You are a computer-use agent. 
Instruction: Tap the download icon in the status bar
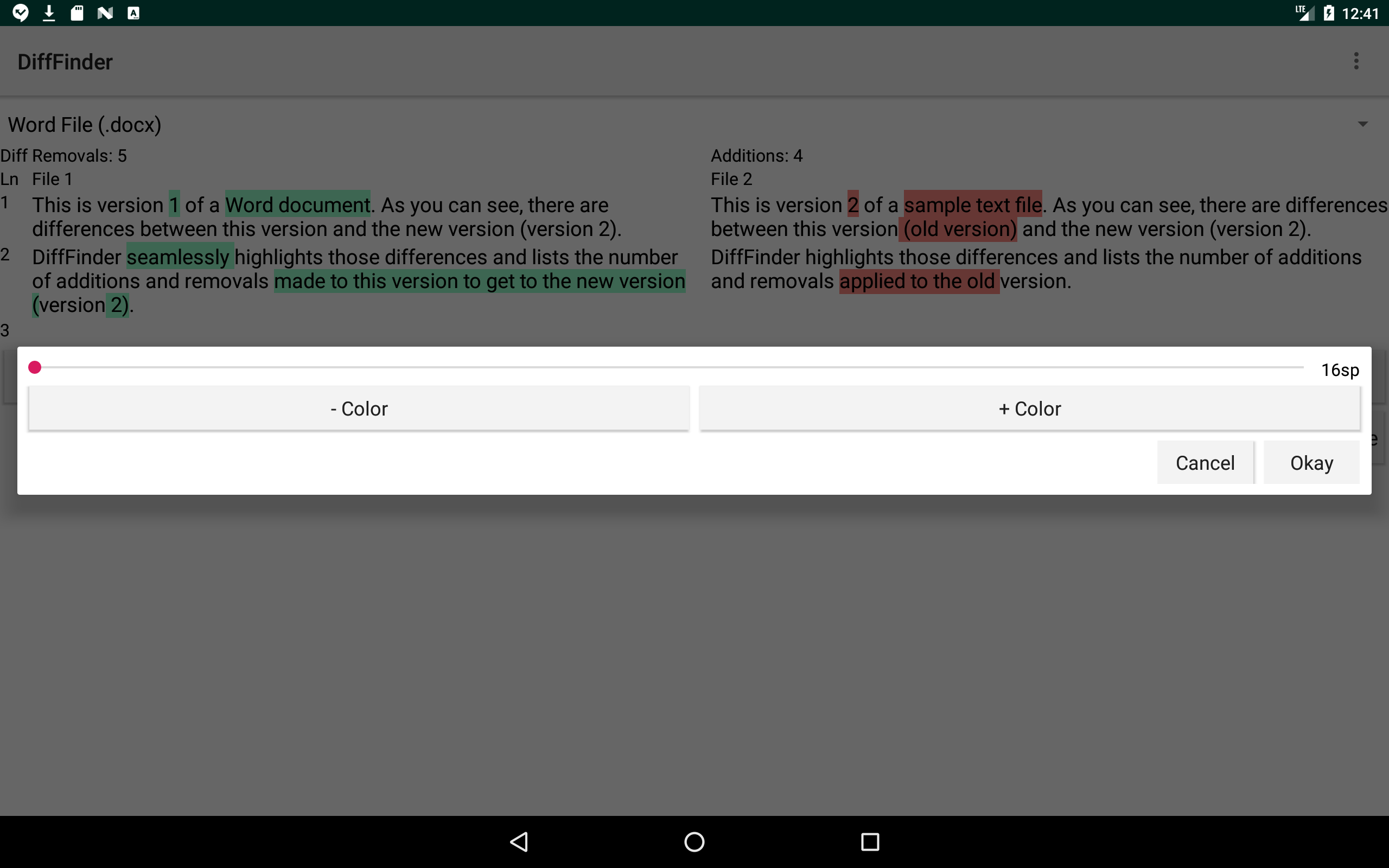point(49,12)
